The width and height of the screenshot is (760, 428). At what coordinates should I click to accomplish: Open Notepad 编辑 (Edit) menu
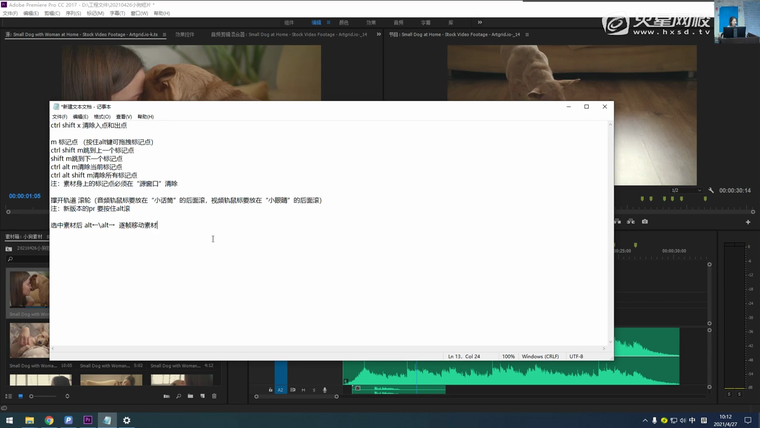click(81, 117)
